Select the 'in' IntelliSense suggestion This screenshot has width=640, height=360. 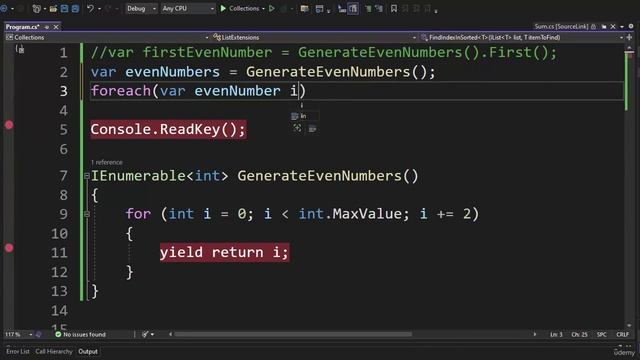[304, 116]
